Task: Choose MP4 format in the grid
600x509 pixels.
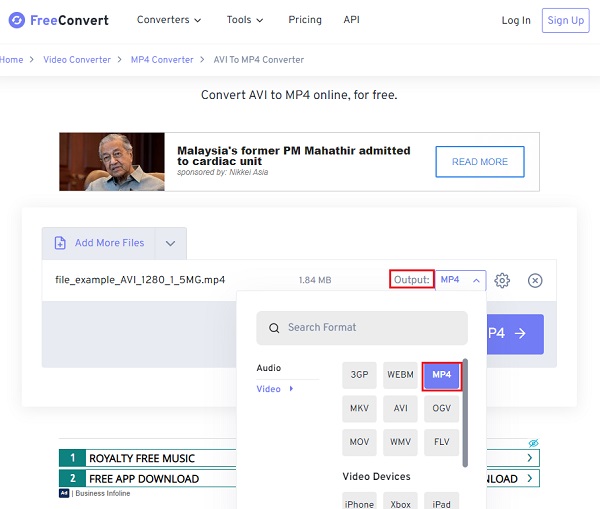Action: pos(442,376)
